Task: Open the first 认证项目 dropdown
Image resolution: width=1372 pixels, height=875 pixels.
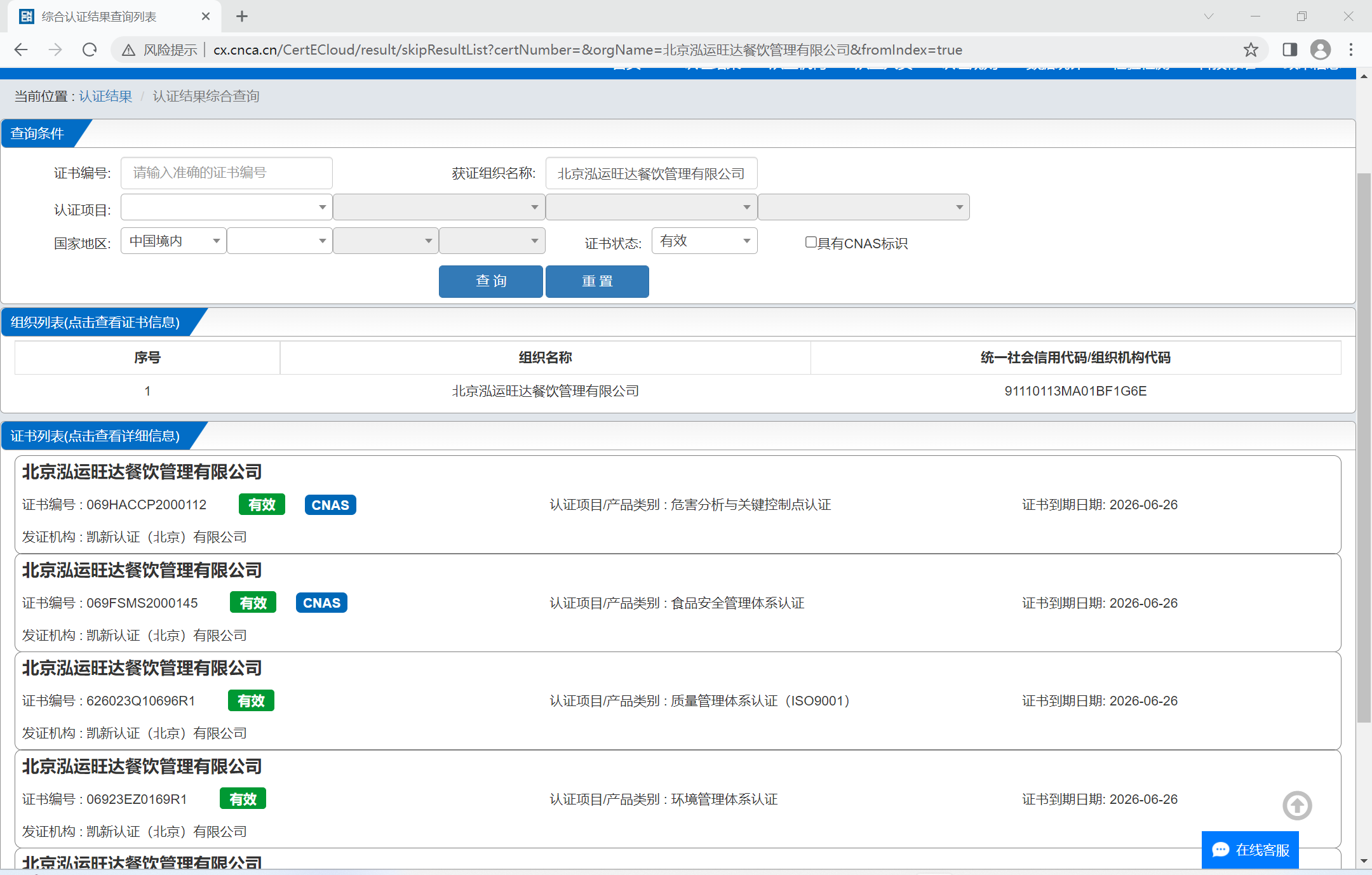Action: pyautogui.click(x=227, y=207)
